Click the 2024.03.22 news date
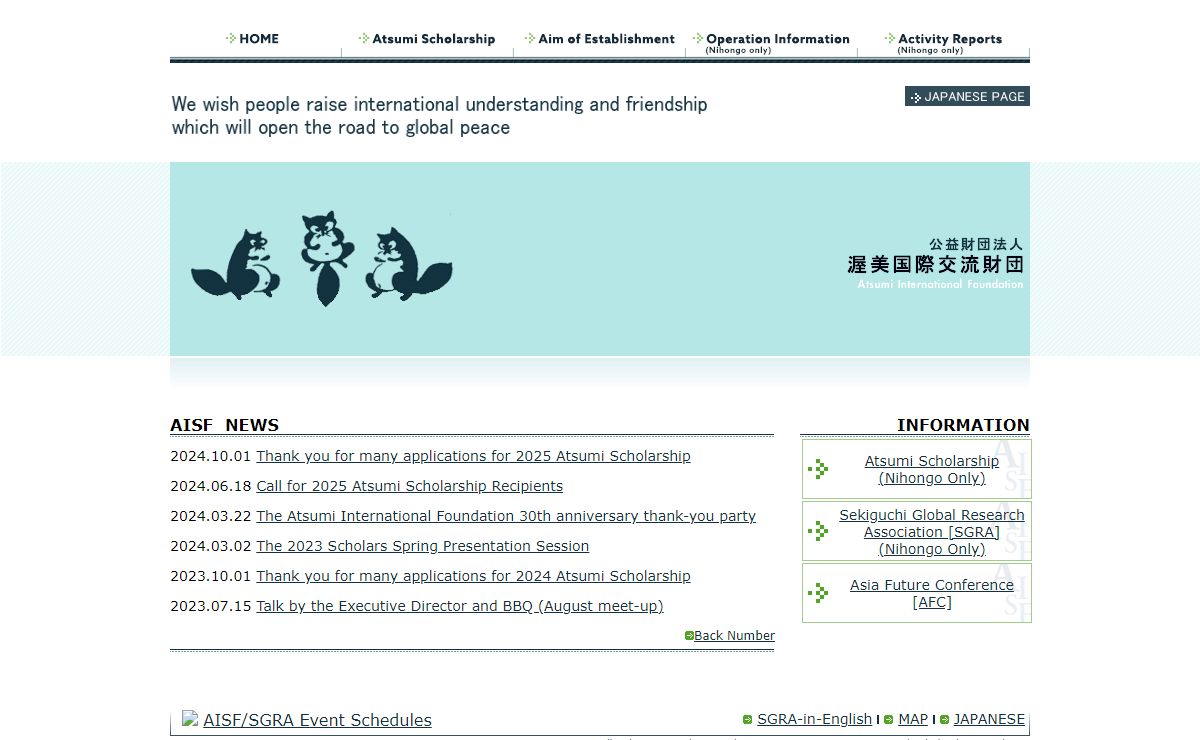1200x740 pixels. tap(211, 516)
